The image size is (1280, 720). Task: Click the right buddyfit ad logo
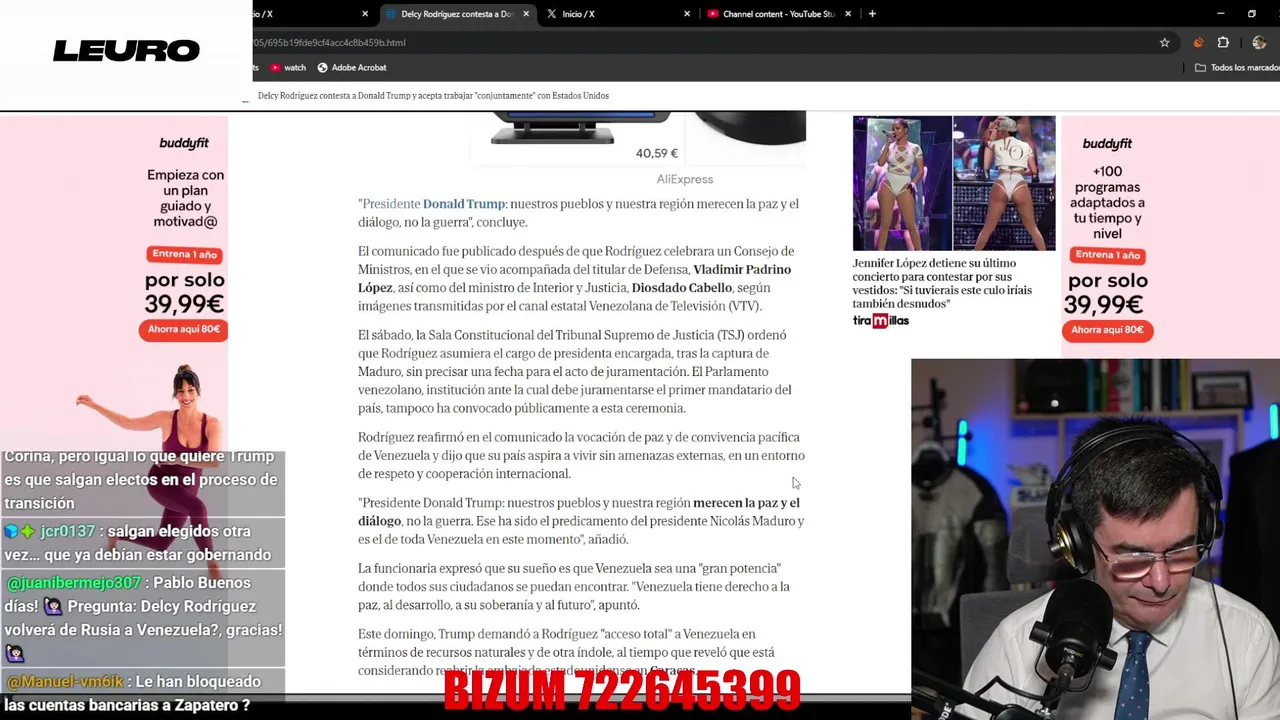pos(1107,144)
